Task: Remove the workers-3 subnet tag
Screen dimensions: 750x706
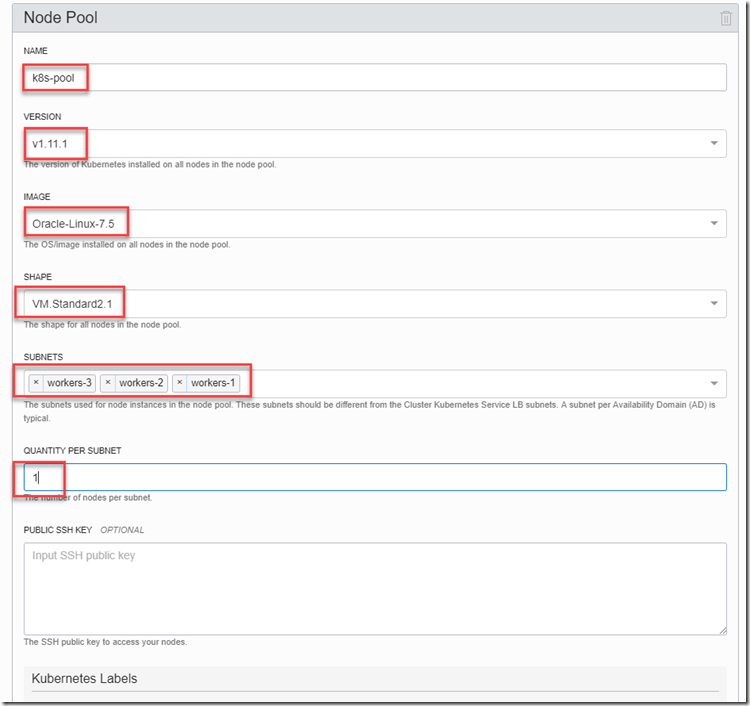Action: click(x=36, y=383)
